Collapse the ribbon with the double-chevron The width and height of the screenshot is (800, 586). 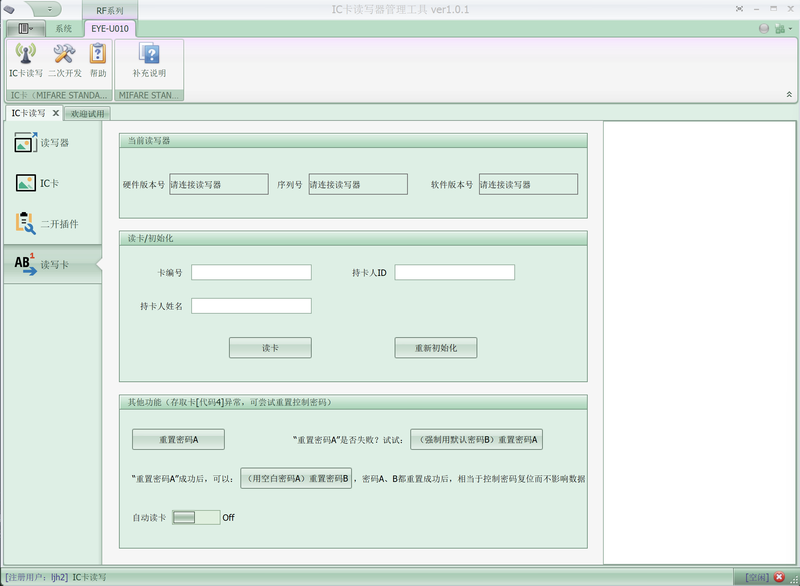tap(789, 94)
